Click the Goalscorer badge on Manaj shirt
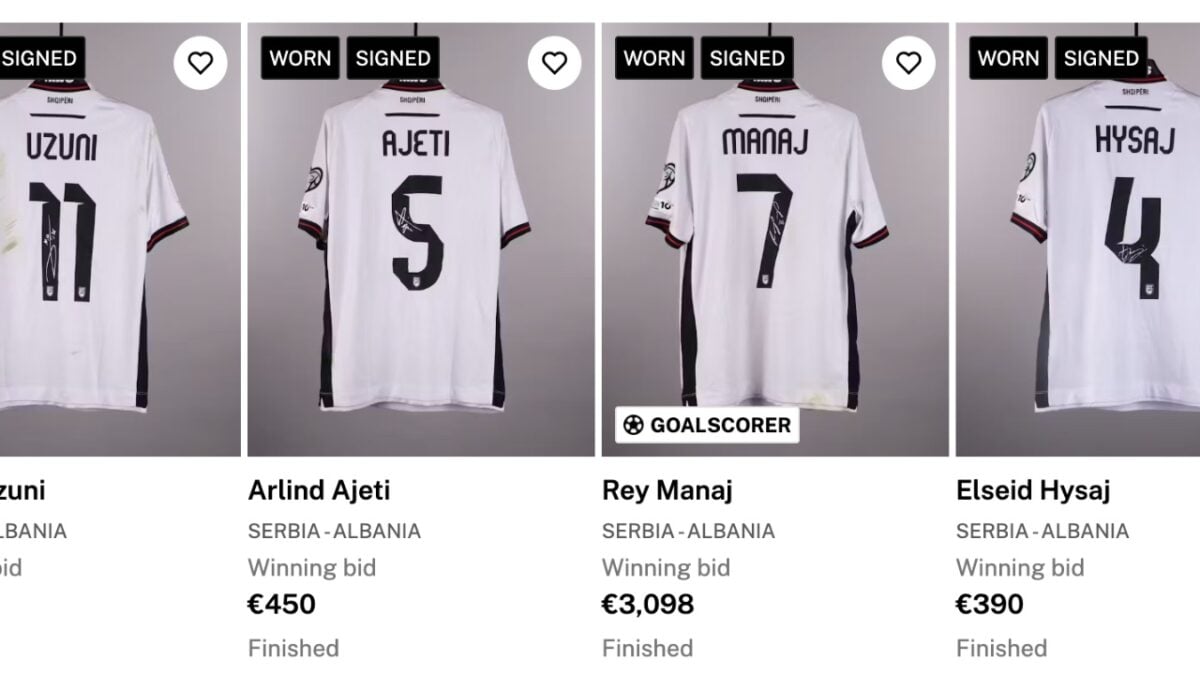The image size is (1200, 675). click(x=706, y=425)
